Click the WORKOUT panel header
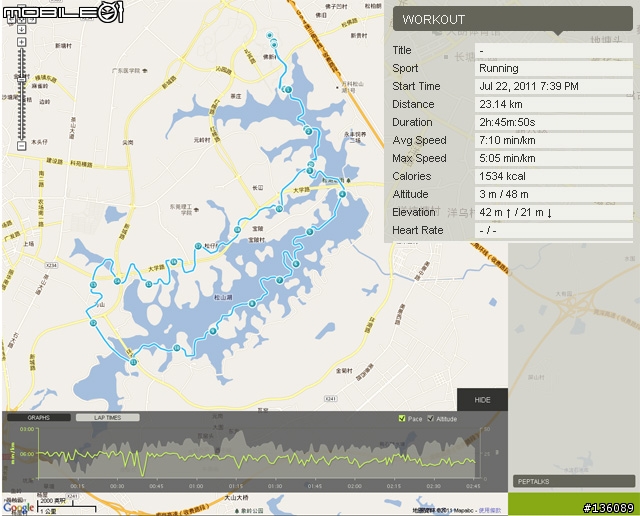Image resolution: width=640 pixels, height=516 pixels. point(513,19)
